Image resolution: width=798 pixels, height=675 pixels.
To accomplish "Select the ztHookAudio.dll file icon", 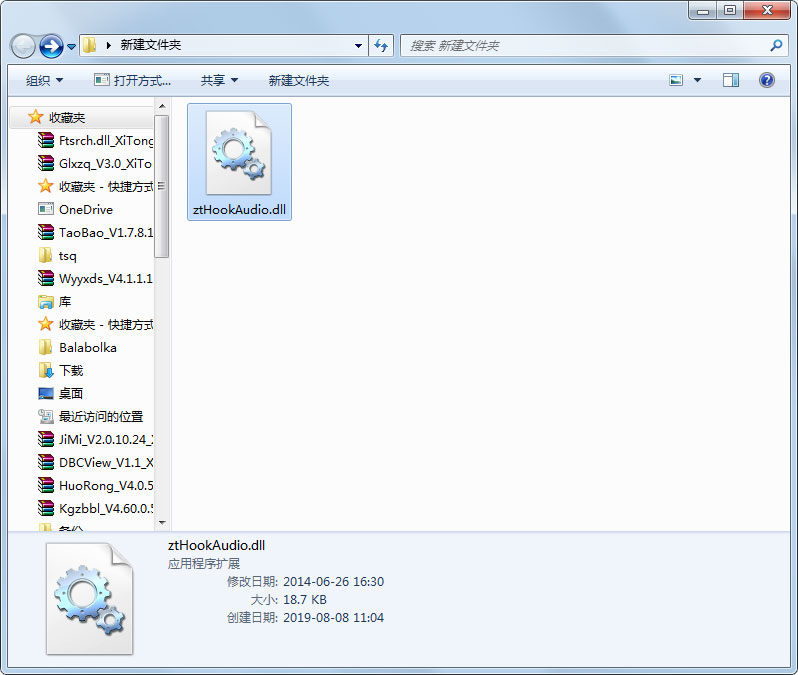I will coord(239,153).
